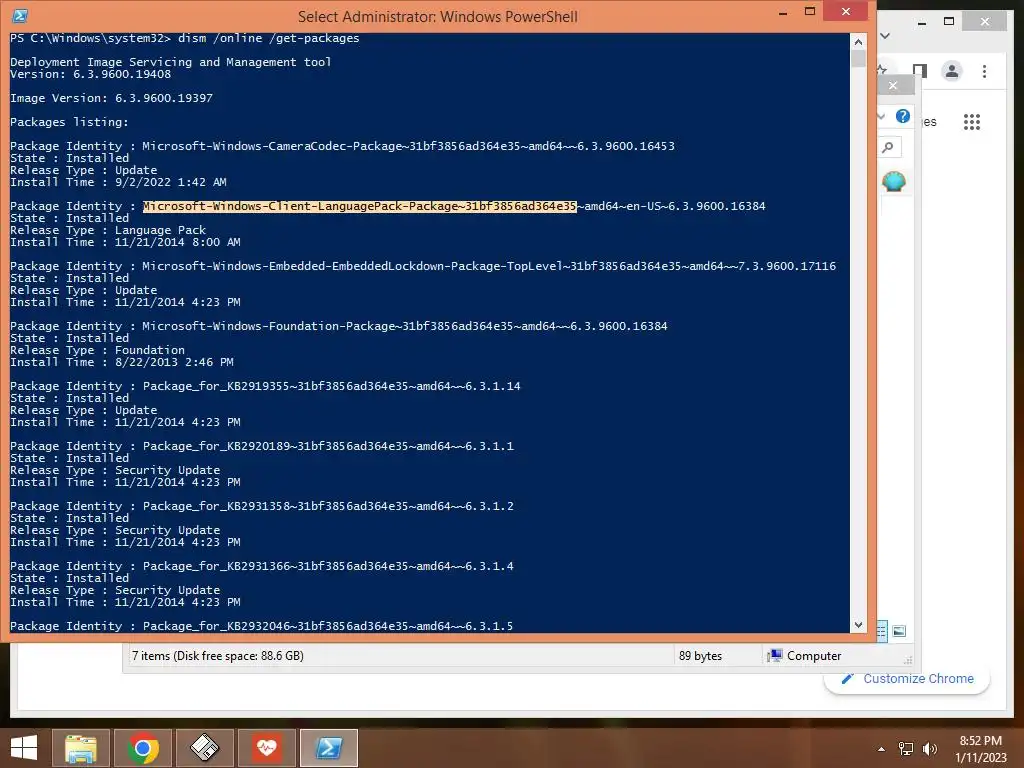Click 'Release Type : Foundation' line
This screenshot has width=1024, height=768.
pos(97,350)
